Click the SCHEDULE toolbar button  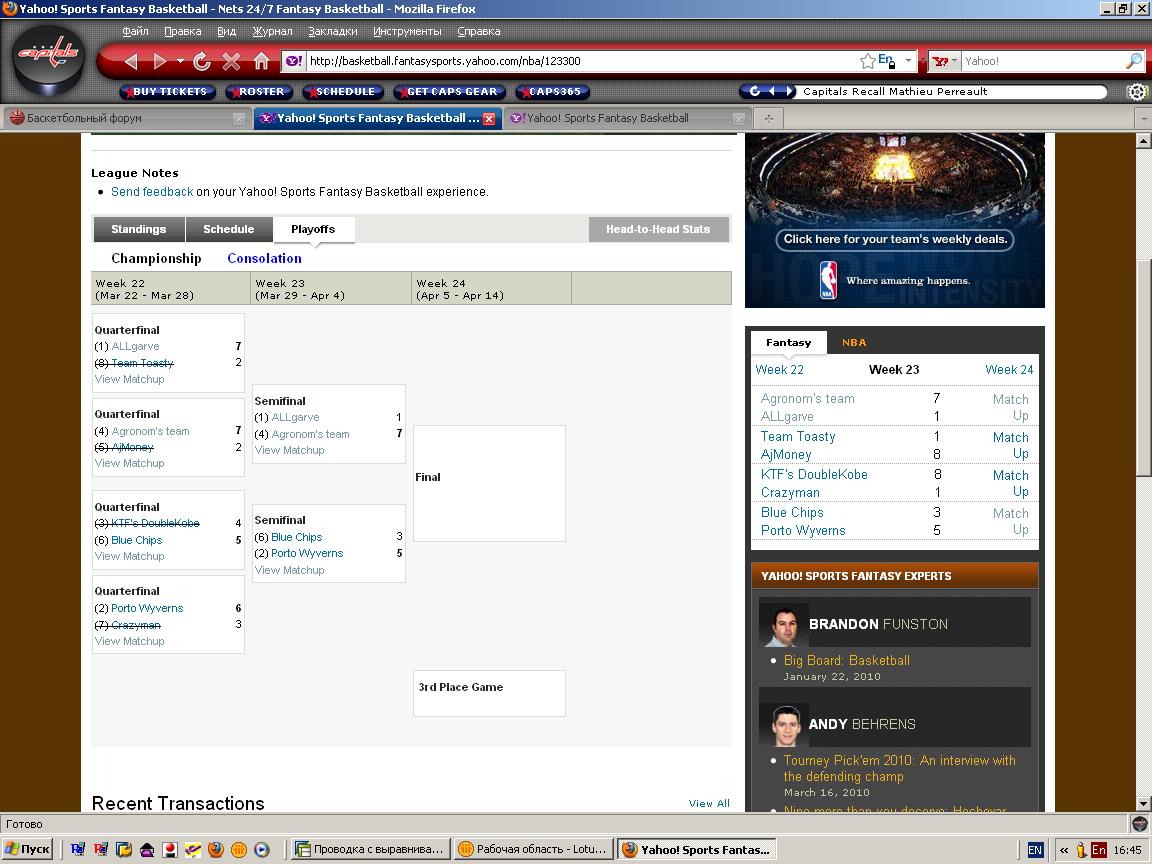pyautogui.click(x=343, y=92)
